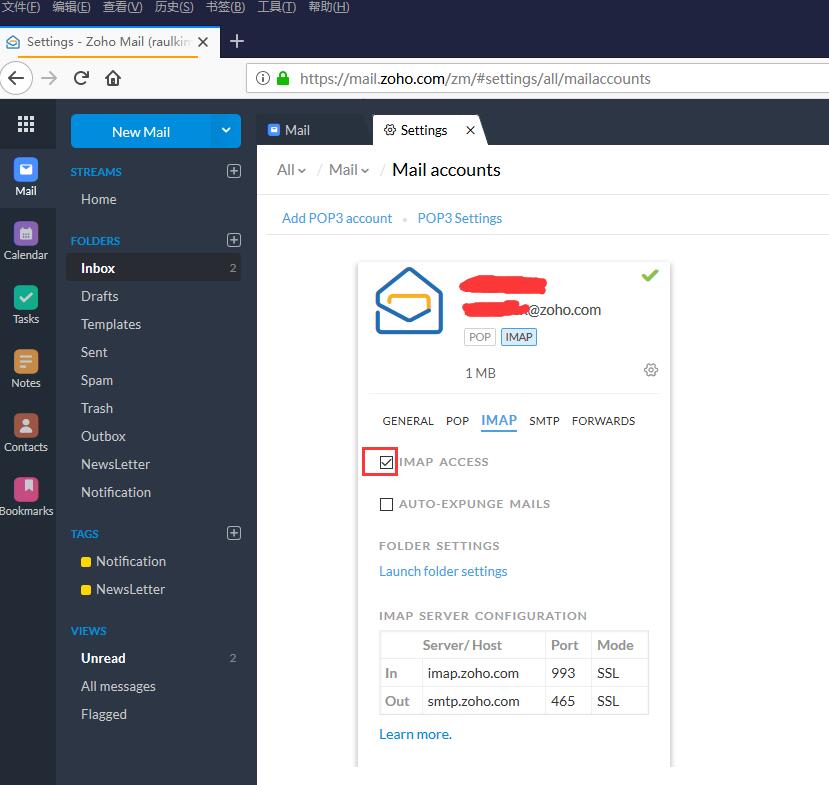Click the browser back arrow
This screenshot has width=829, height=785.
(16, 78)
